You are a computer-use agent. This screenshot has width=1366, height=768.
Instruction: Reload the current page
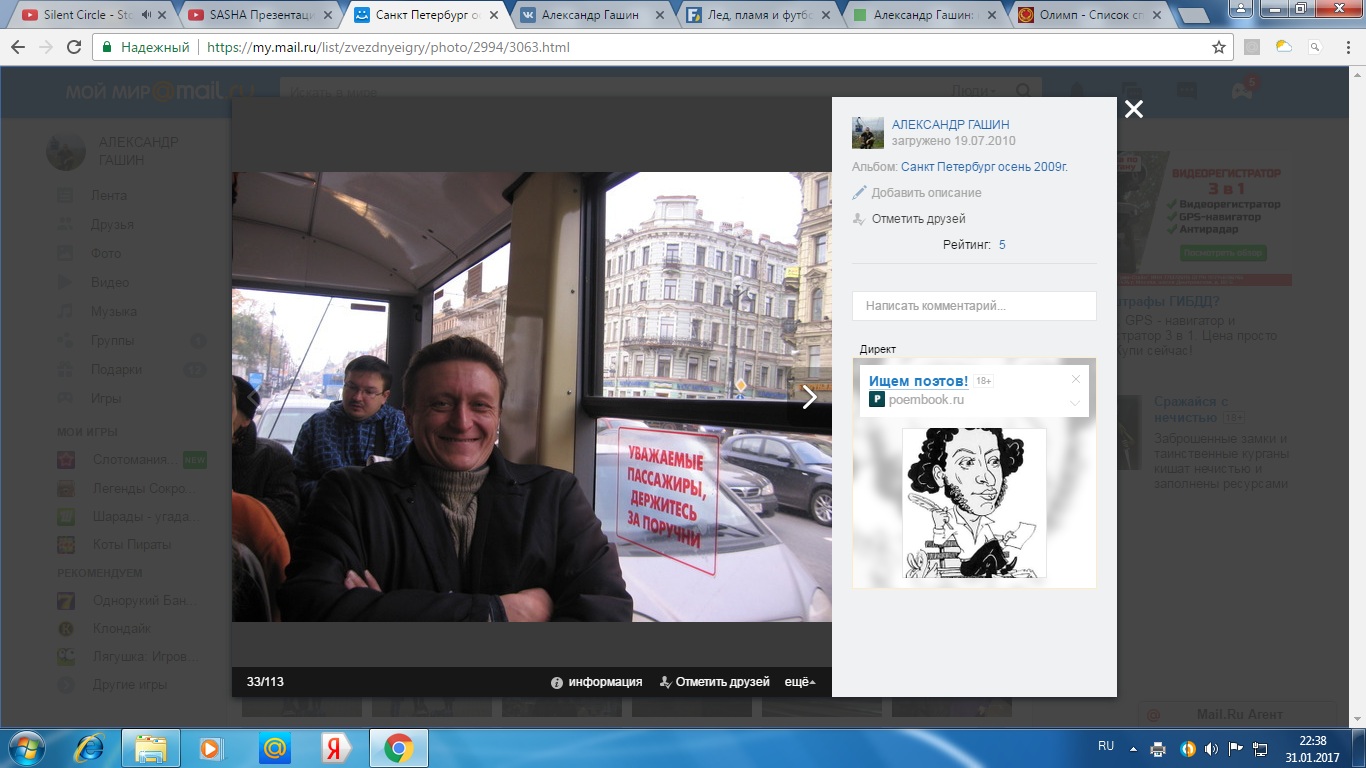(74, 47)
